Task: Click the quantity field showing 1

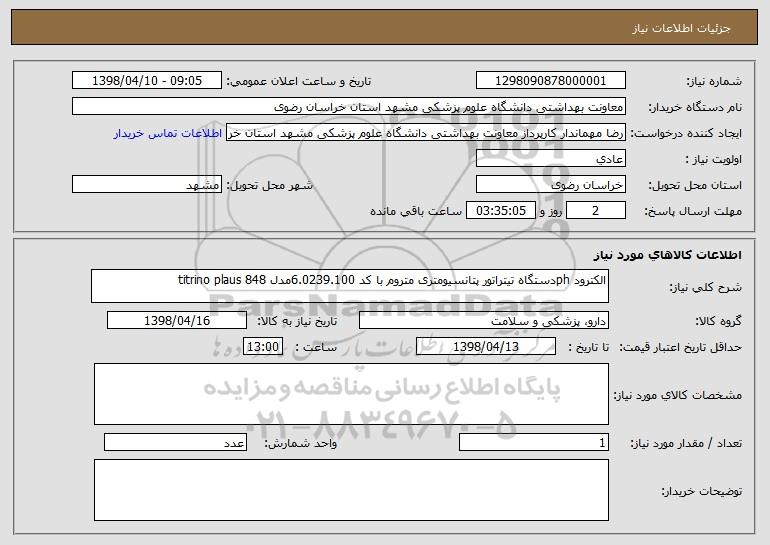Action: pos(534,442)
